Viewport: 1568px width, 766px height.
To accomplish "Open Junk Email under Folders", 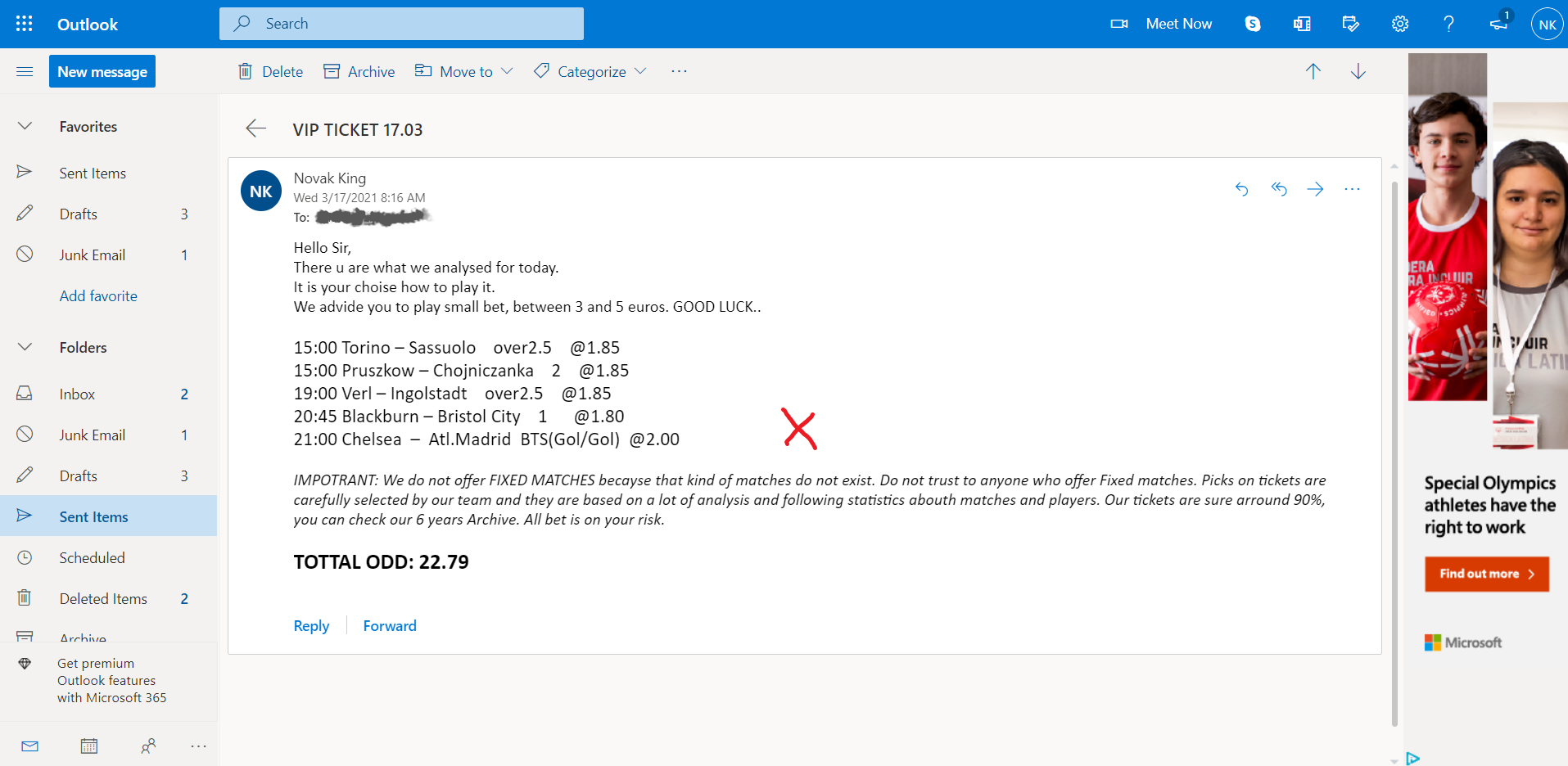I will (109, 435).
